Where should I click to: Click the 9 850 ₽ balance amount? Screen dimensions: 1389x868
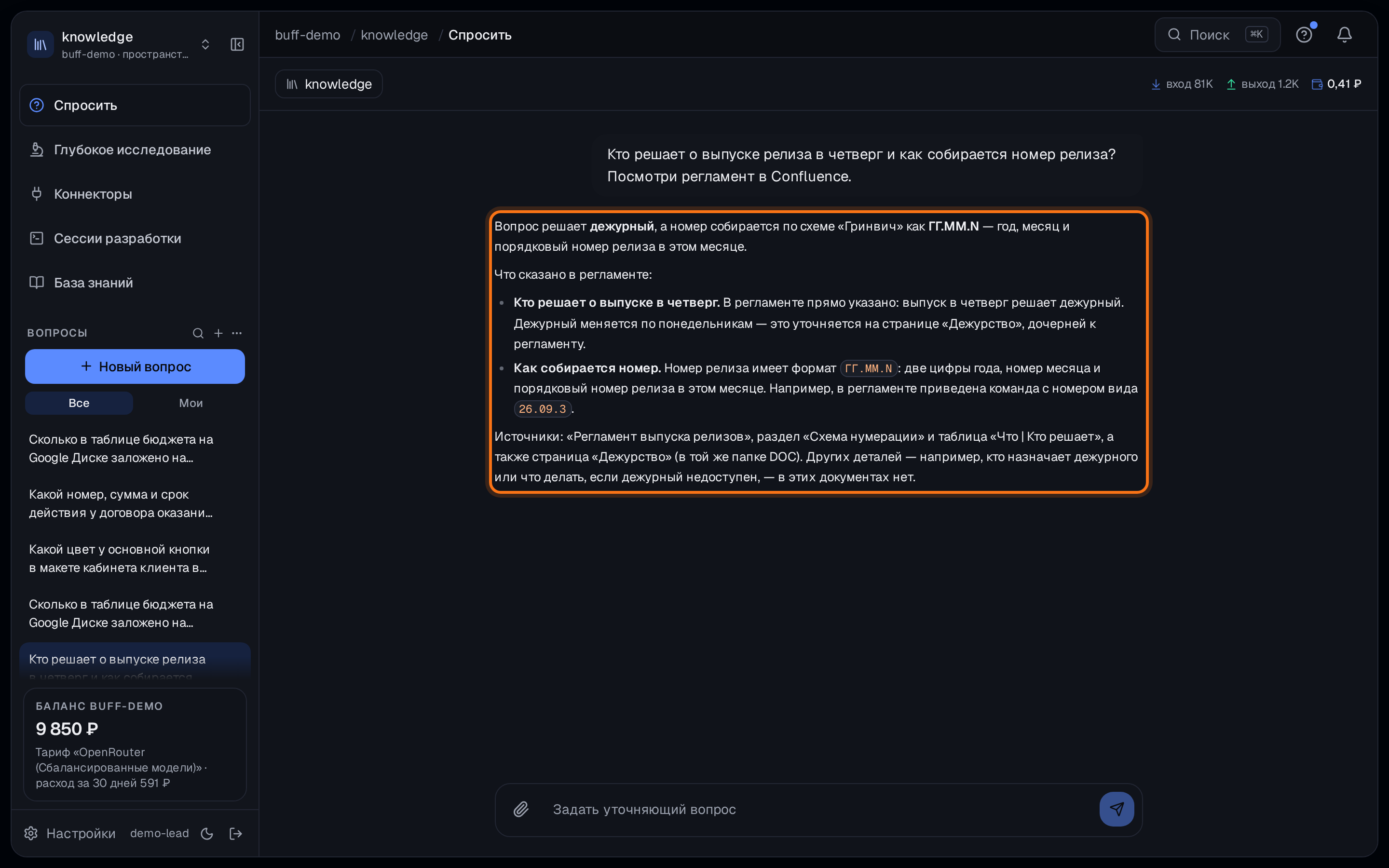67,729
